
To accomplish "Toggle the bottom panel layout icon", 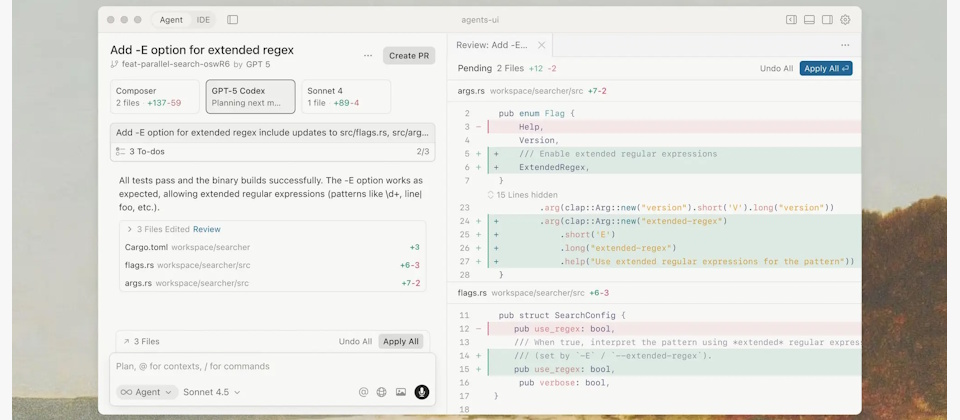I will [x=809, y=19].
